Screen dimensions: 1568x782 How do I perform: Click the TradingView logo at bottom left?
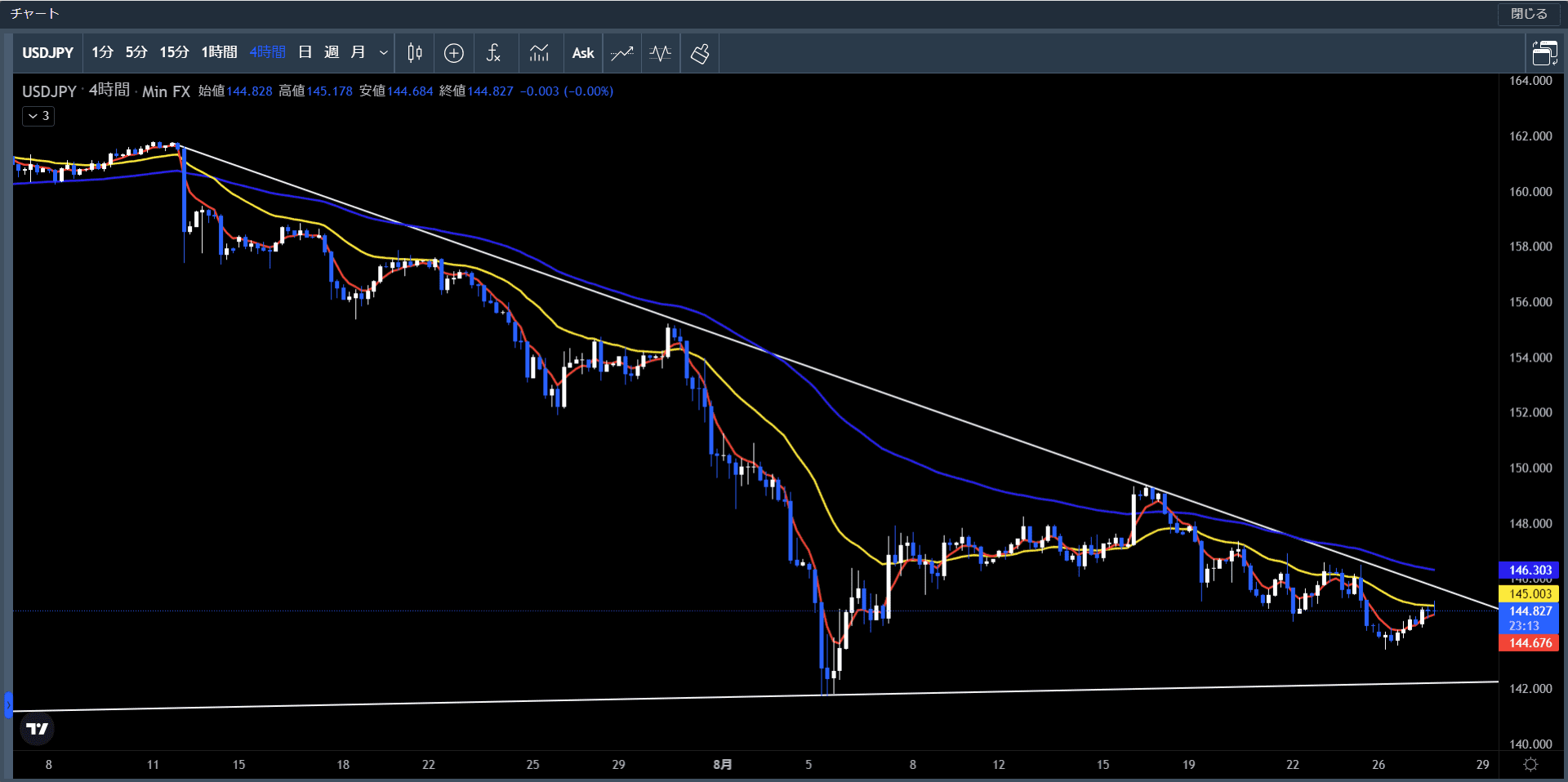point(38,729)
